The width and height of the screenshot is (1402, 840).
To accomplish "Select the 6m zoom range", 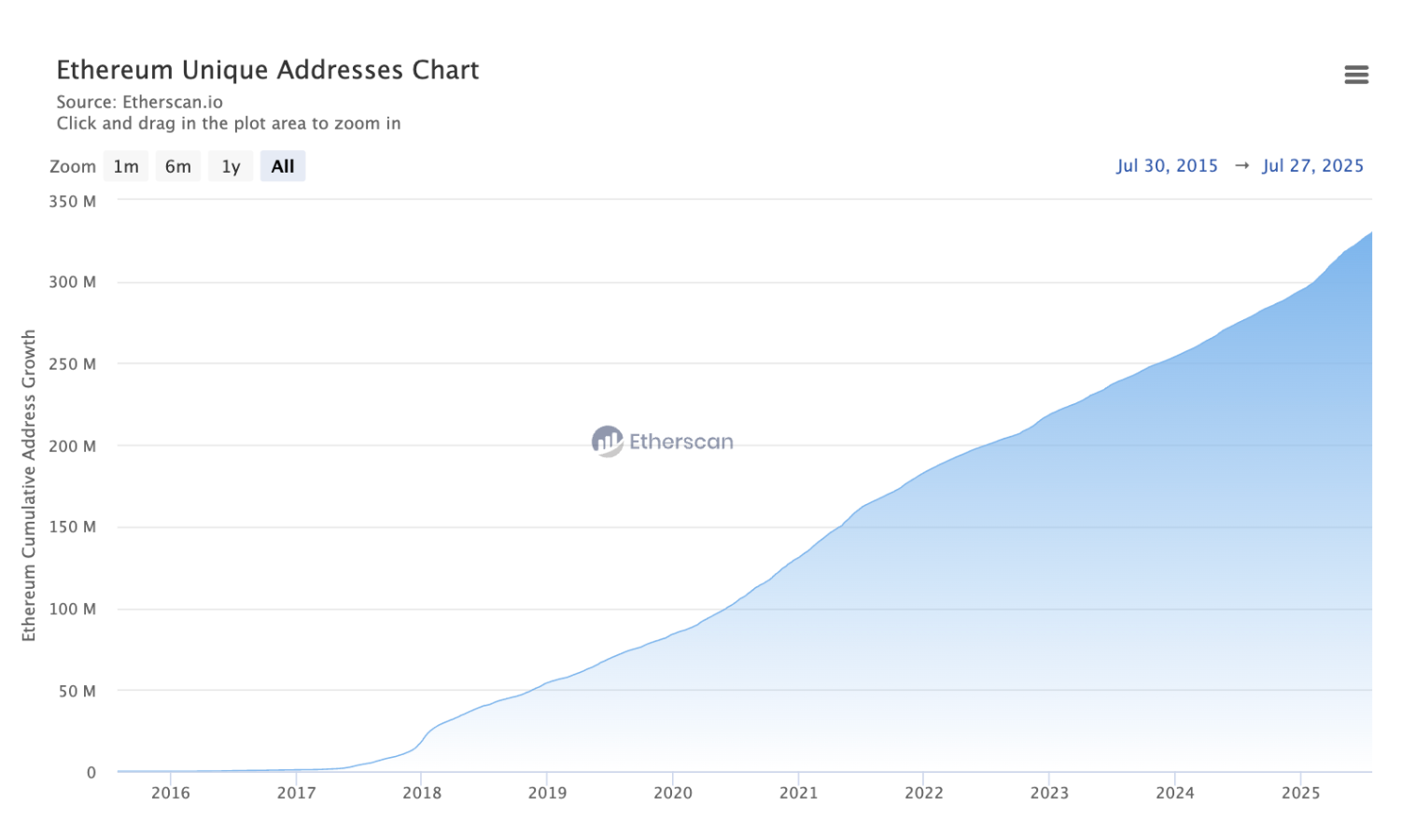I will [177, 166].
